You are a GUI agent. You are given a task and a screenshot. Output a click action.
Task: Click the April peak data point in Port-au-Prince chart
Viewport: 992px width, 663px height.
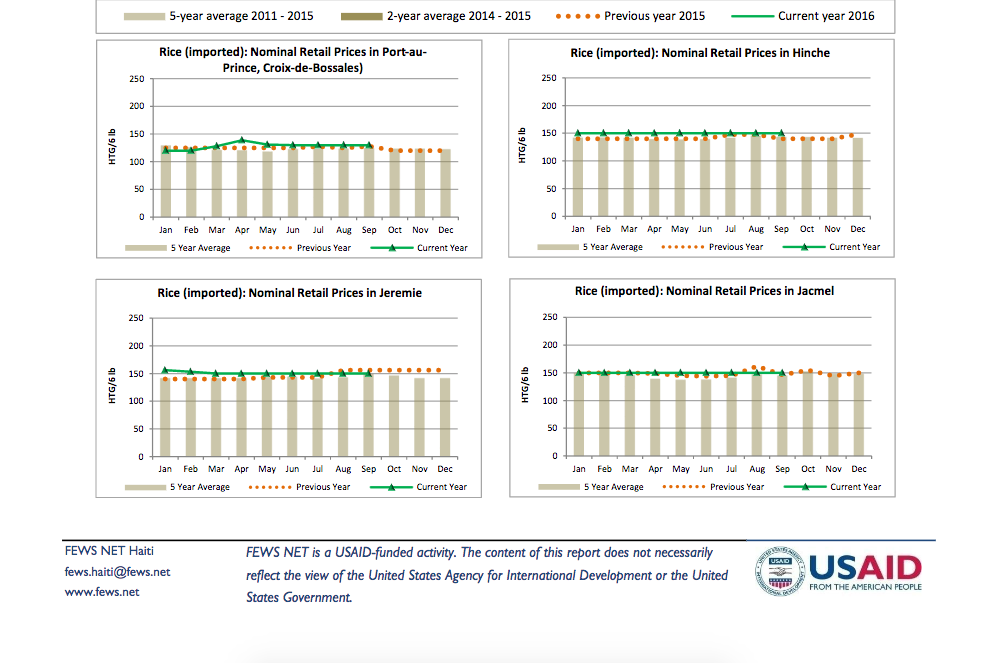[x=241, y=141]
